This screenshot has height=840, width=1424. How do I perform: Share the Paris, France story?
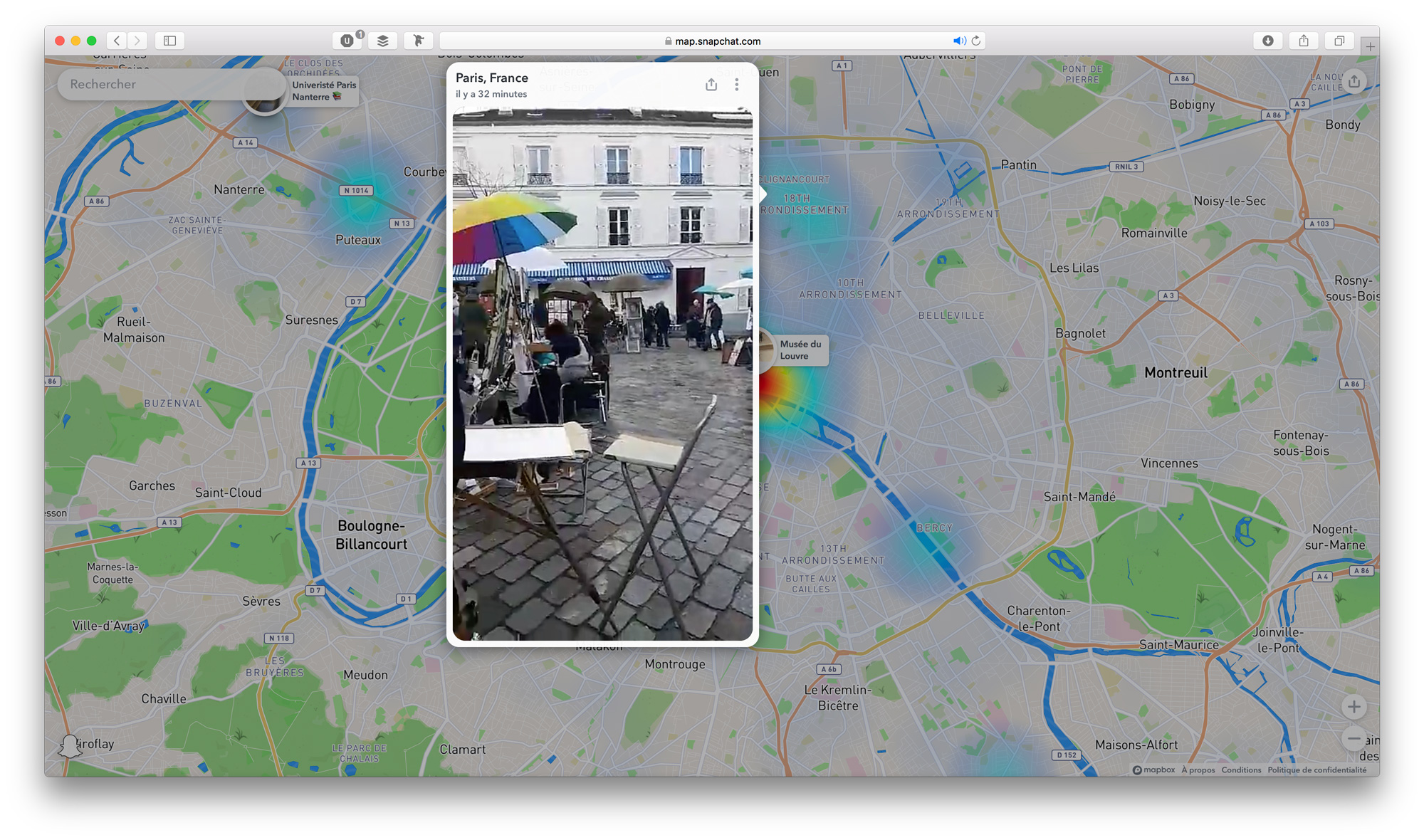tap(711, 84)
